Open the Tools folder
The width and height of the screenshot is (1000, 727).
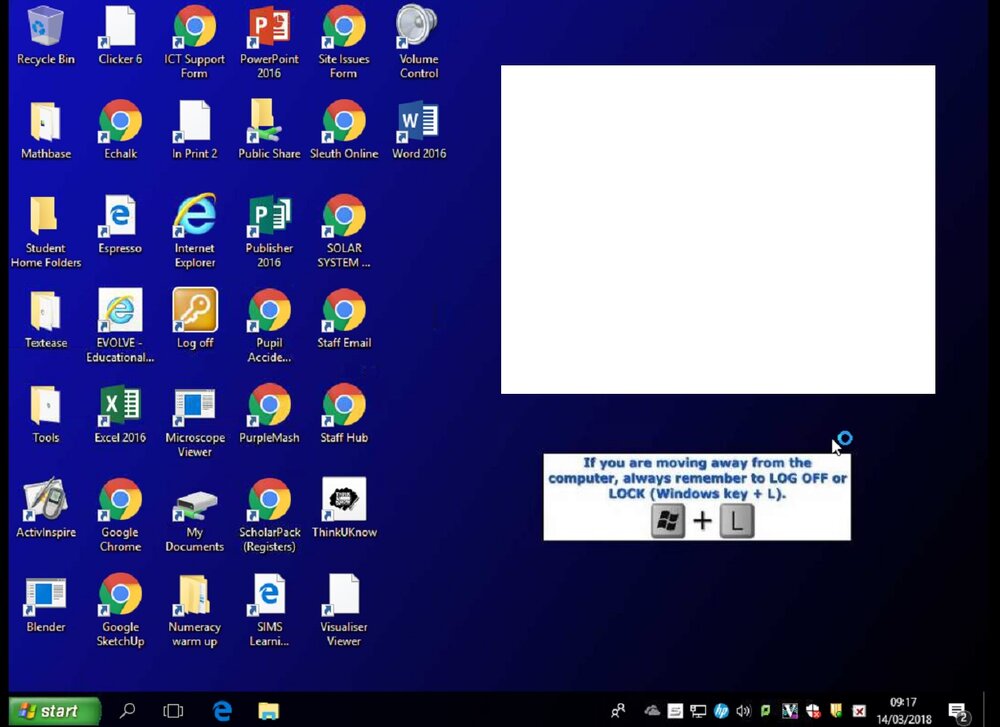[45, 414]
